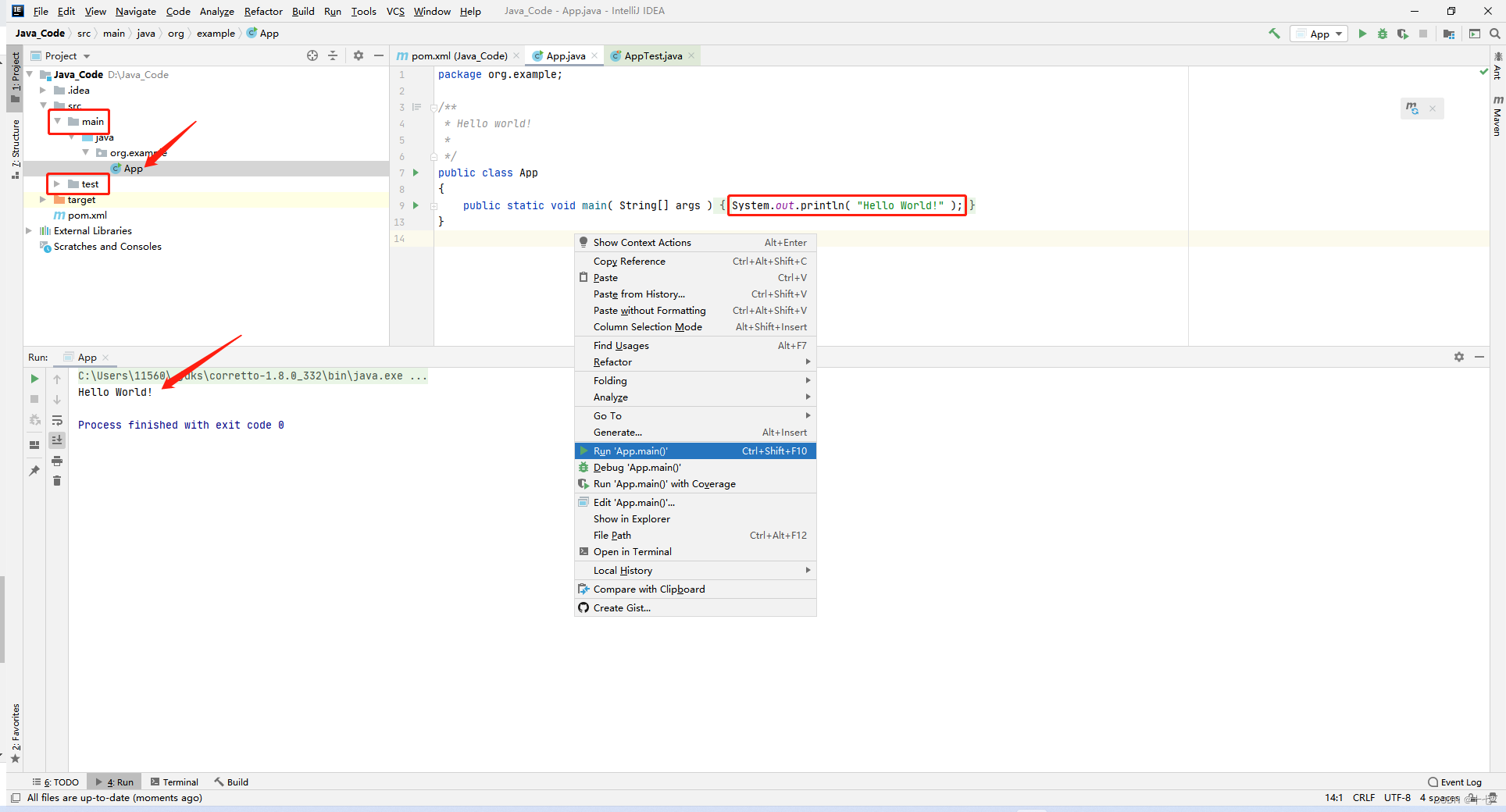1506x812 pixels.
Task: Collapse the org.example package
Action: [x=86, y=152]
